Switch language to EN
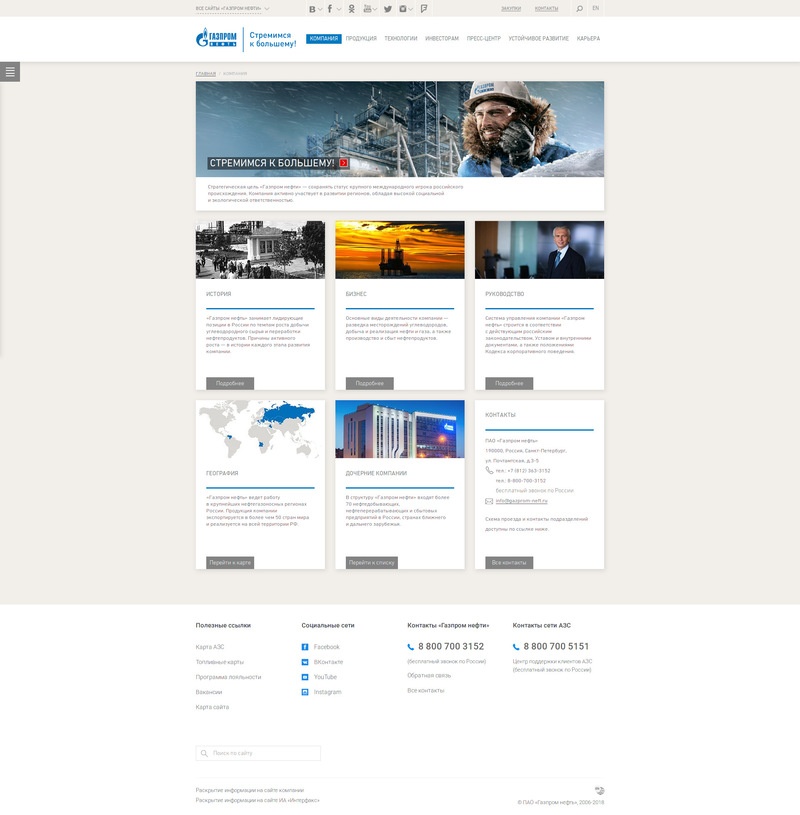 596,8
